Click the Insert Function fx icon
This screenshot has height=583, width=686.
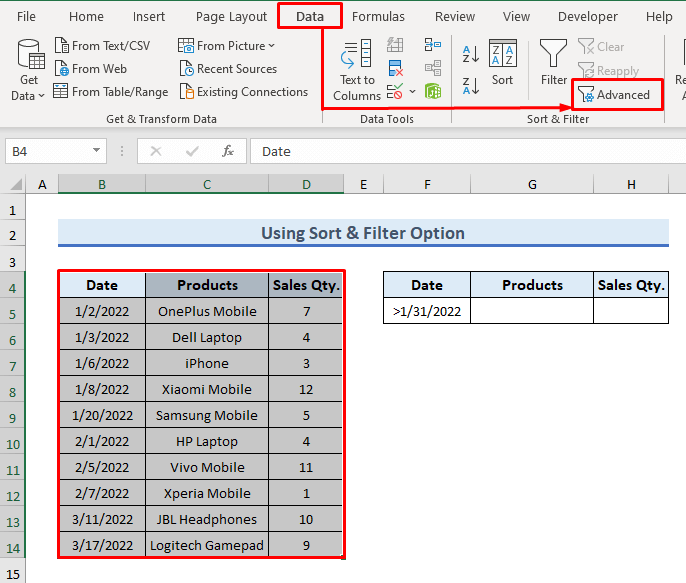[228, 151]
